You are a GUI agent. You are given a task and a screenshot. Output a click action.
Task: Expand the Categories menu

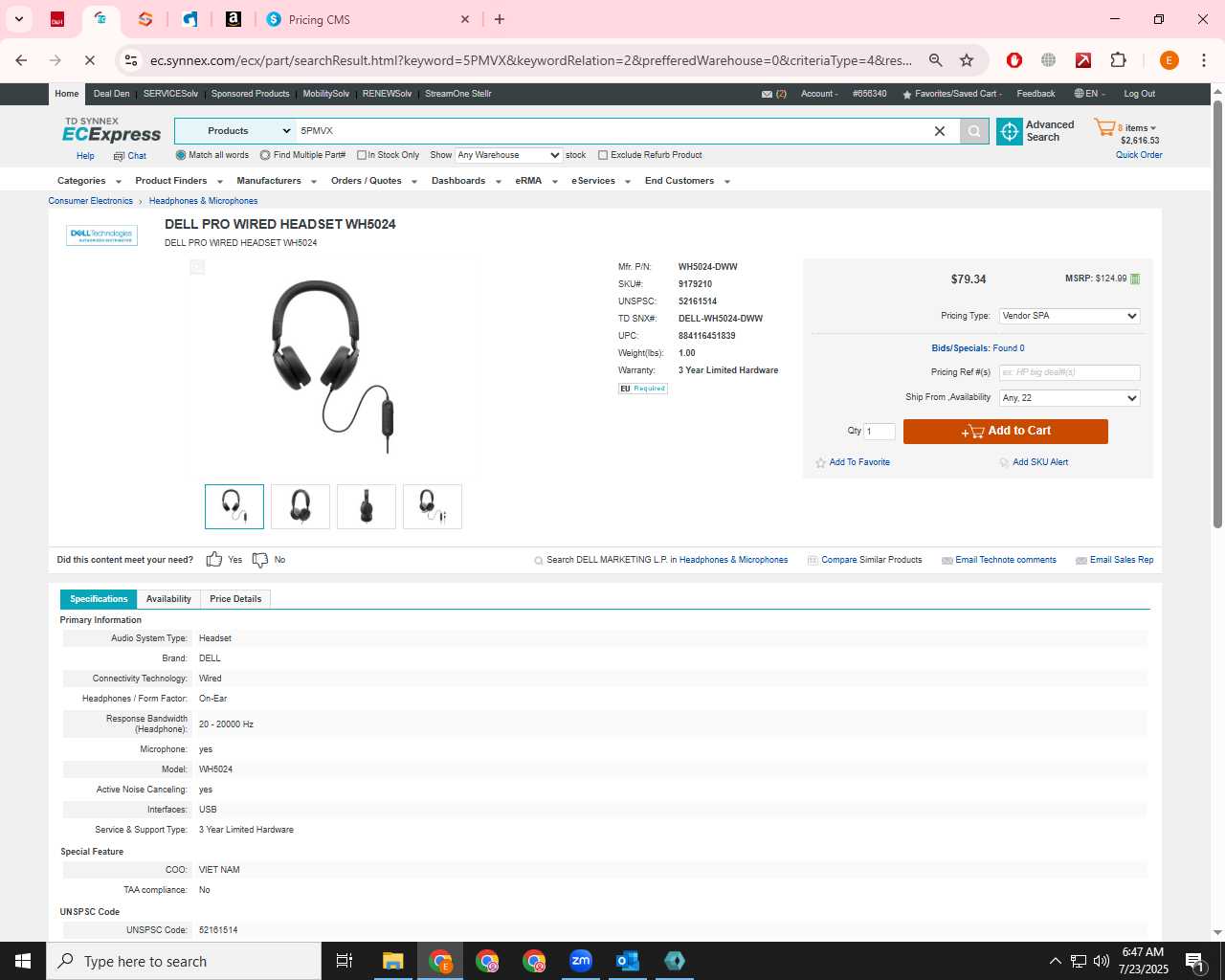(x=89, y=181)
